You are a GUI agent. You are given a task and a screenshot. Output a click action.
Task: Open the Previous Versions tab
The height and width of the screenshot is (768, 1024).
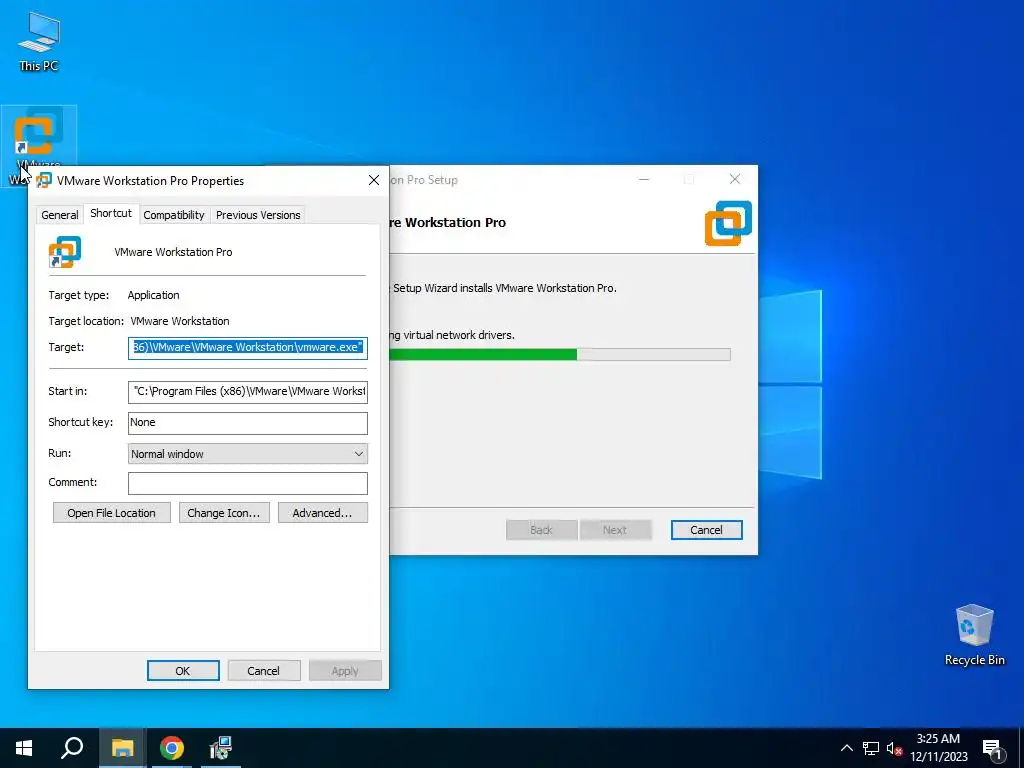[258, 215]
